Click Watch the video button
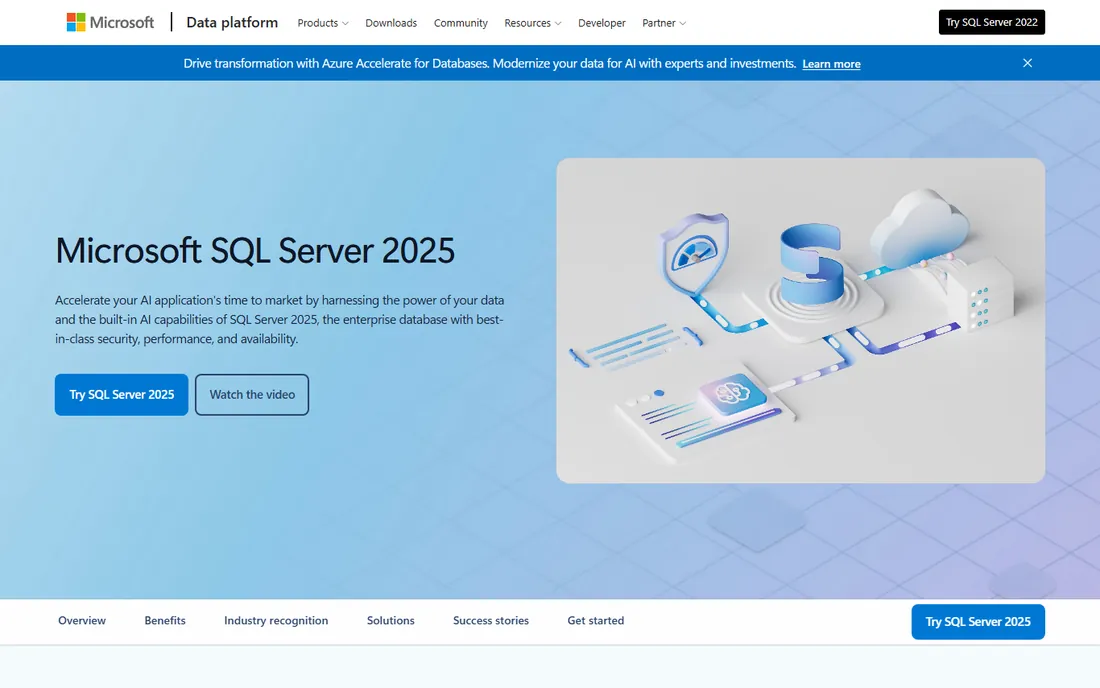The width and height of the screenshot is (1100, 688). (x=252, y=395)
